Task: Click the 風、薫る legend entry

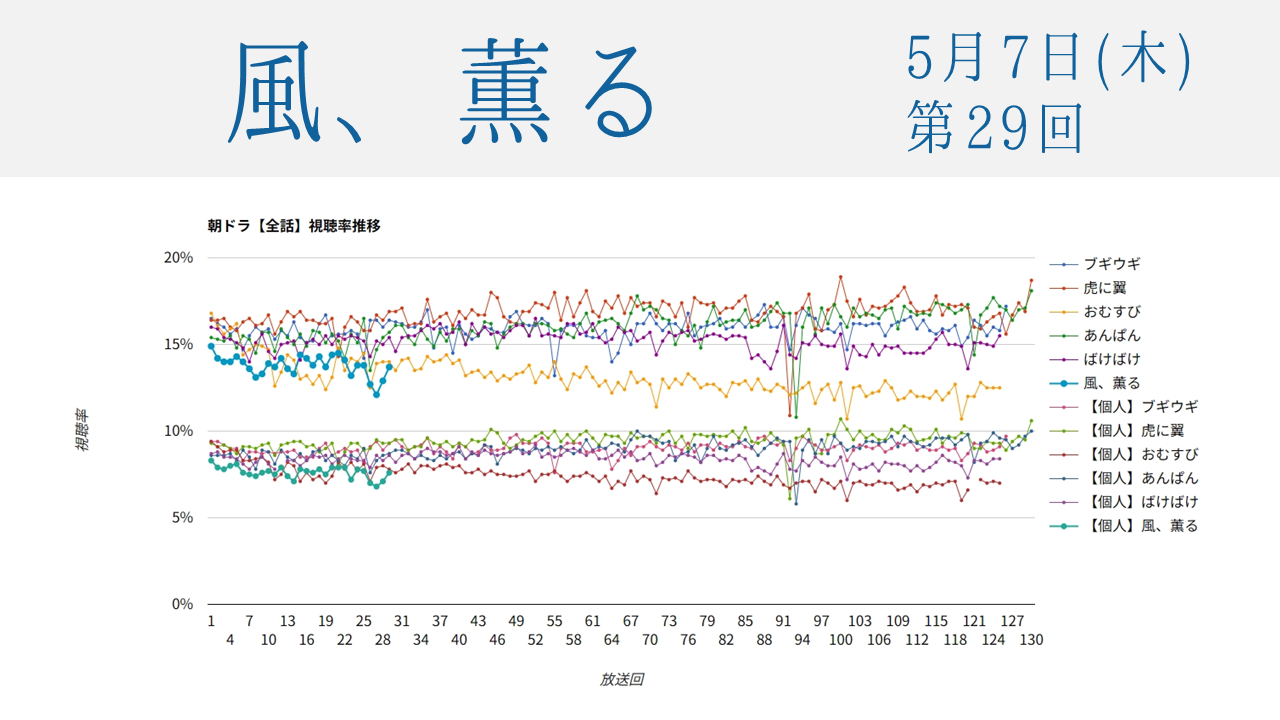Action: 1095,383
